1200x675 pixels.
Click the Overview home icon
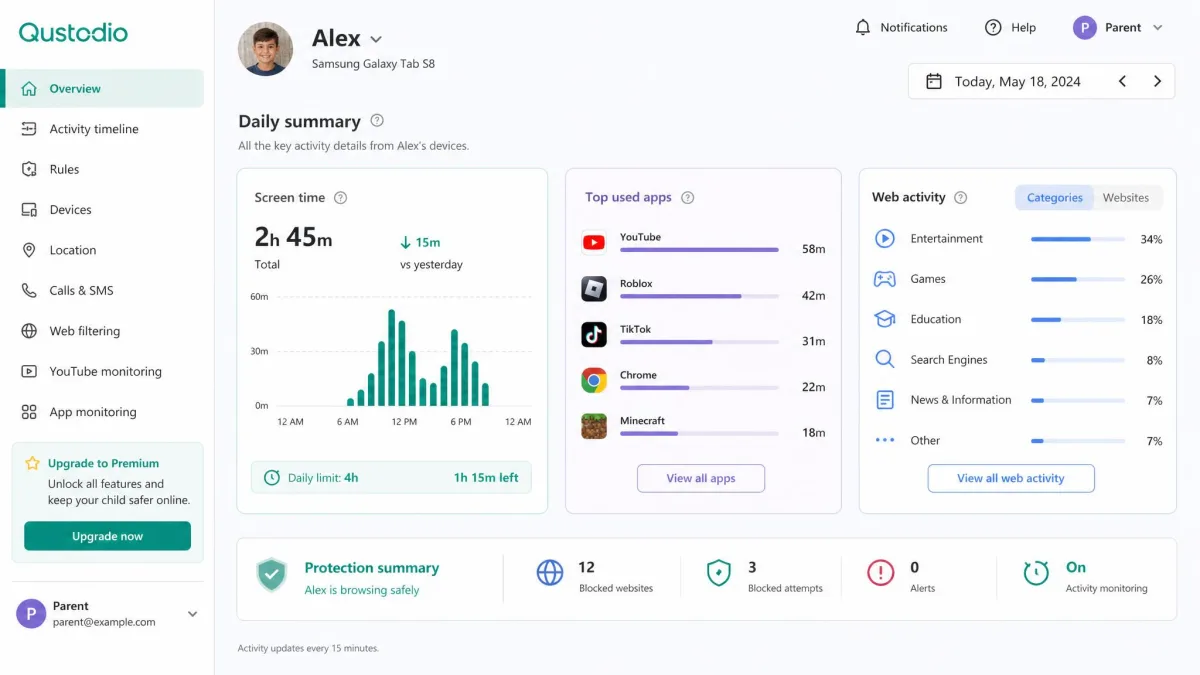click(30, 88)
